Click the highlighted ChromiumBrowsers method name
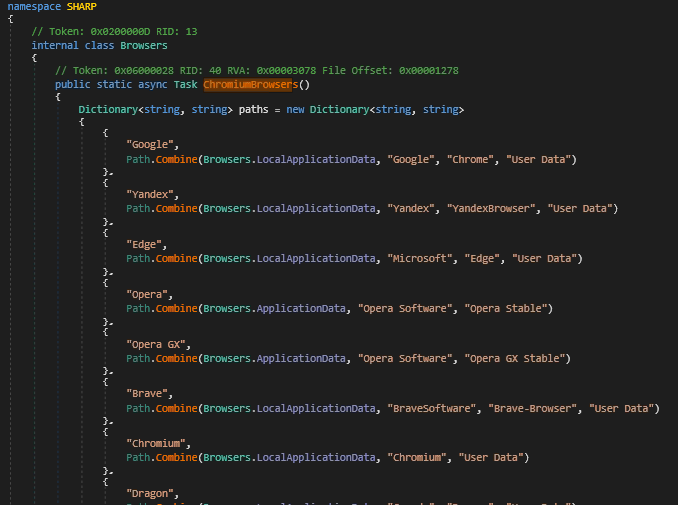This screenshot has width=678, height=505. (x=251, y=84)
